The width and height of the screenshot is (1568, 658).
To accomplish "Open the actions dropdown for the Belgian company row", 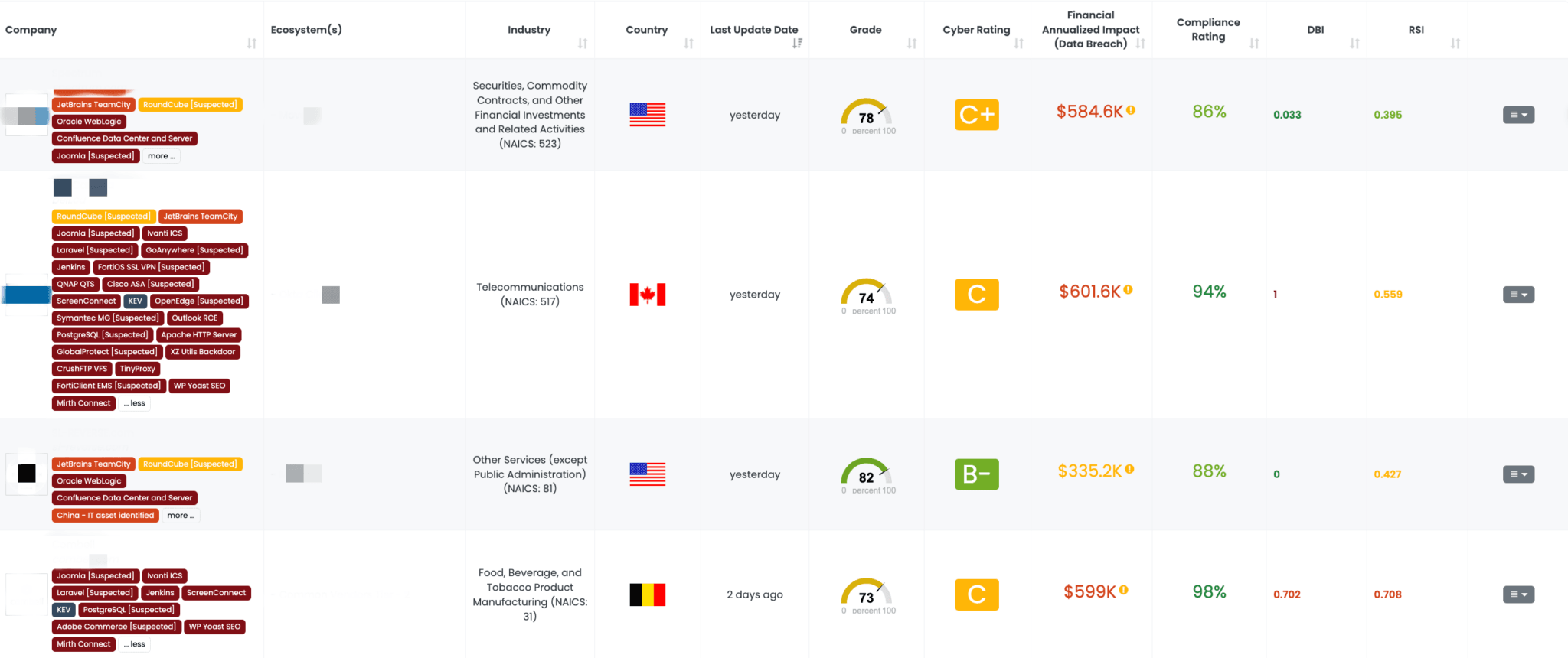I will (1518, 594).
